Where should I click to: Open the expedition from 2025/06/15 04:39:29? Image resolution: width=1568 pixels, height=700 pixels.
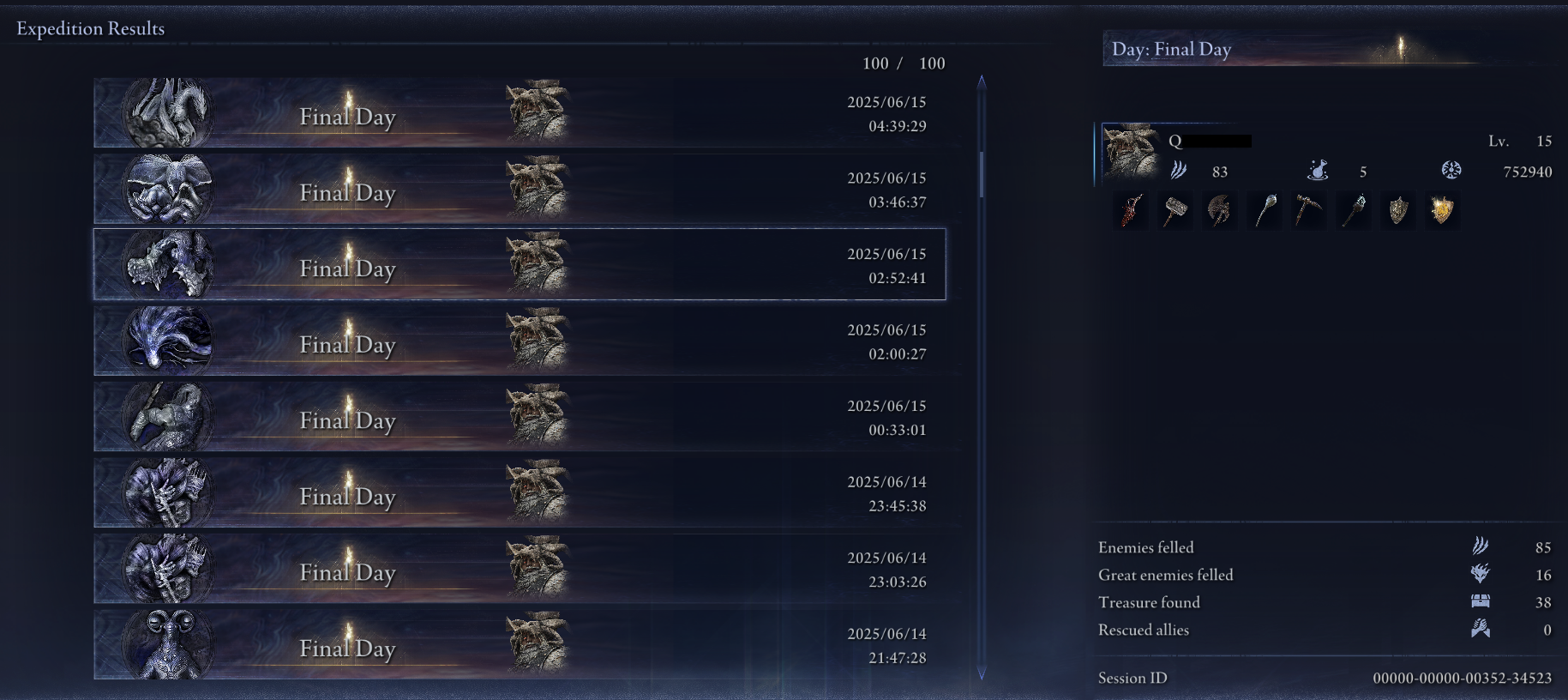[x=520, y=113]
